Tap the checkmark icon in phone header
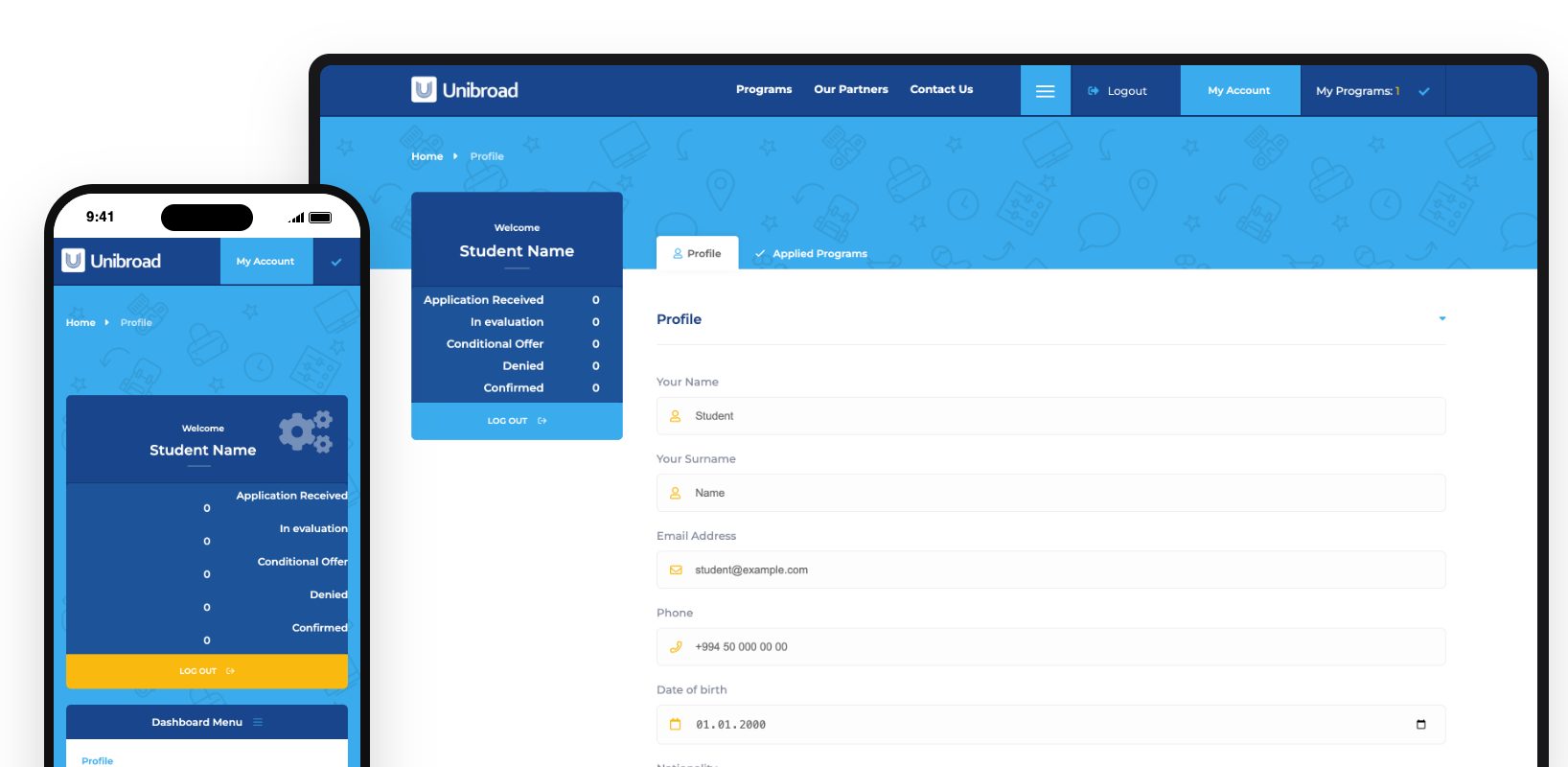 point(336,262)
